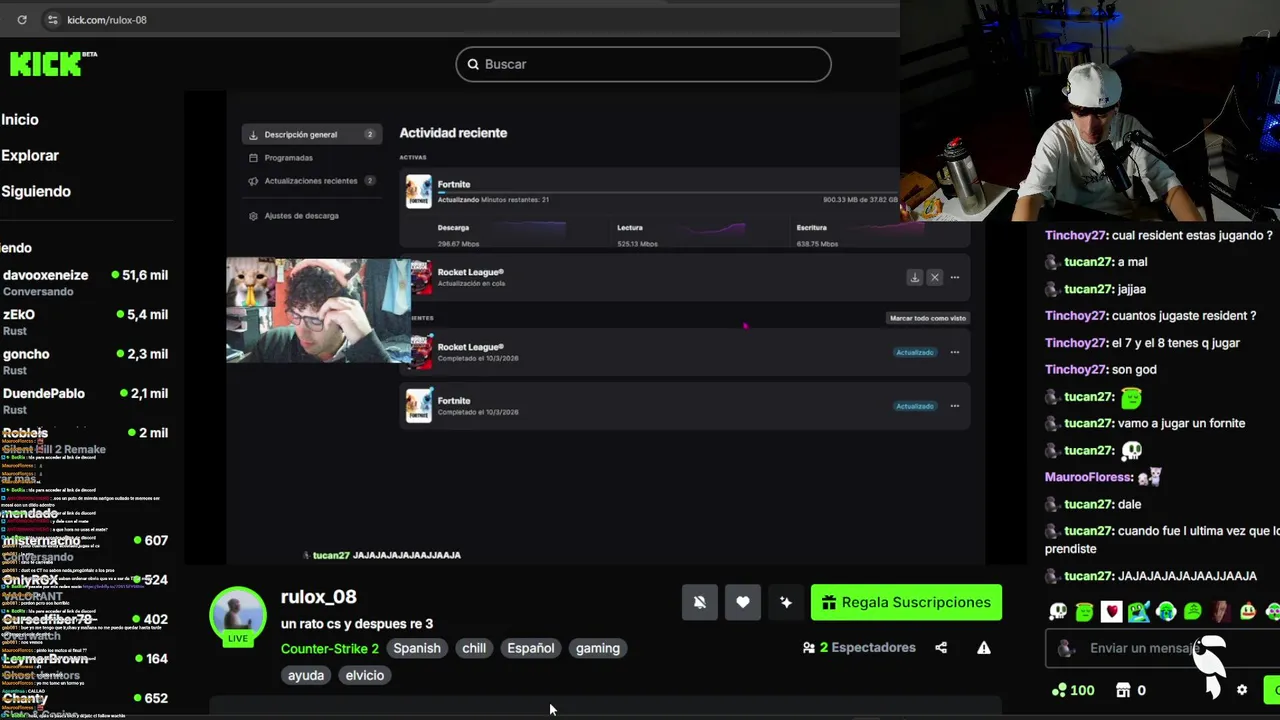Focus the Buscar search field

[x=643, y=64]
